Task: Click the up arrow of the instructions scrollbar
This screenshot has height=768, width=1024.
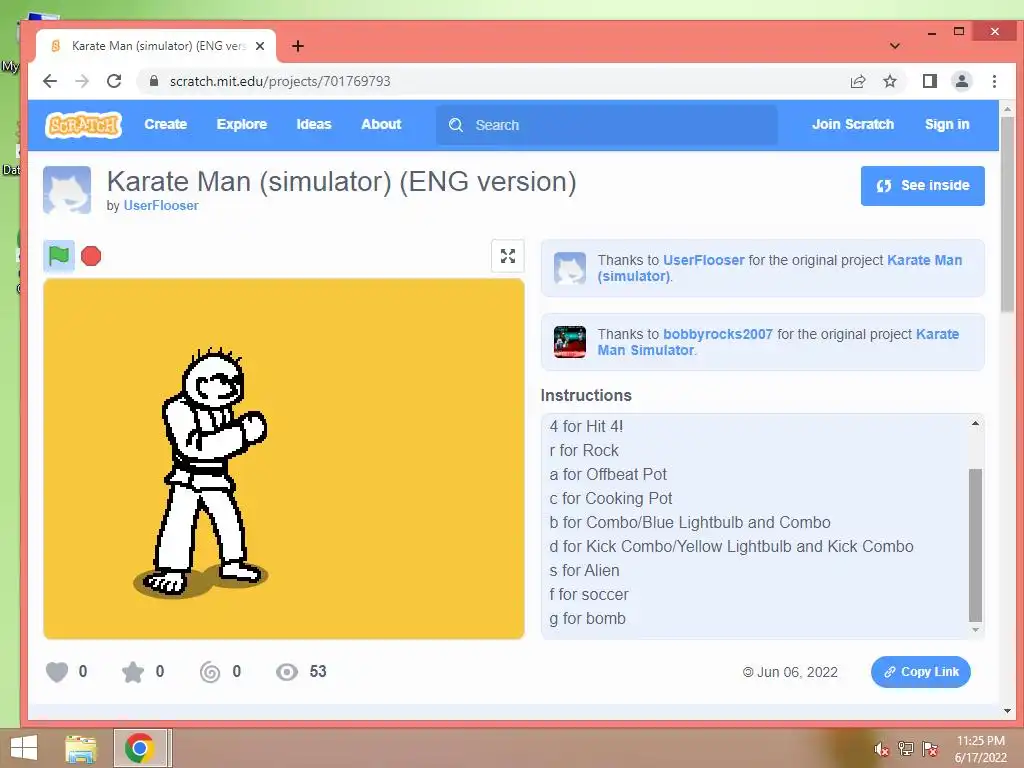Action: click(x=975, y=423)
